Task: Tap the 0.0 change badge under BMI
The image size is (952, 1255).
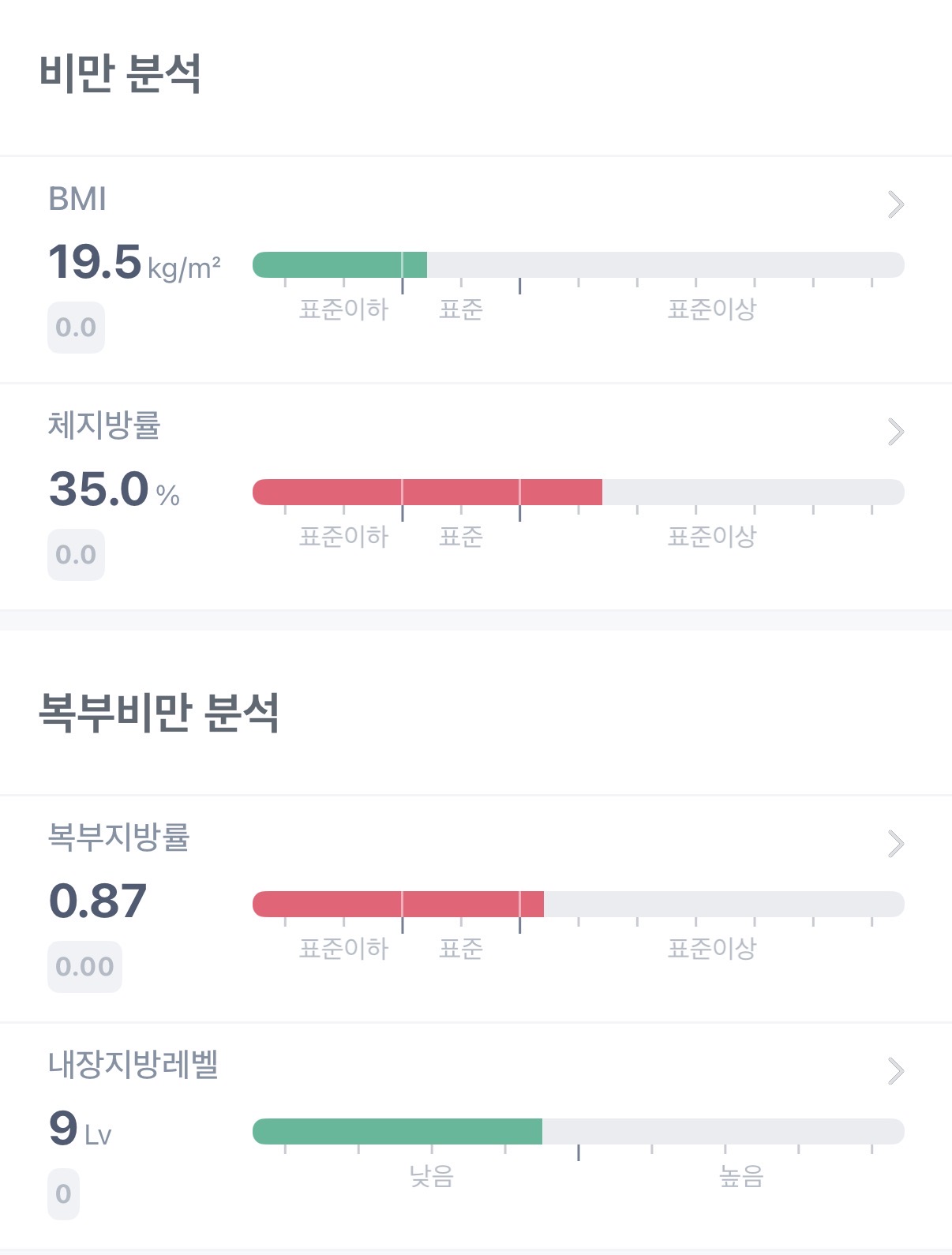Action: coord(76,328)
